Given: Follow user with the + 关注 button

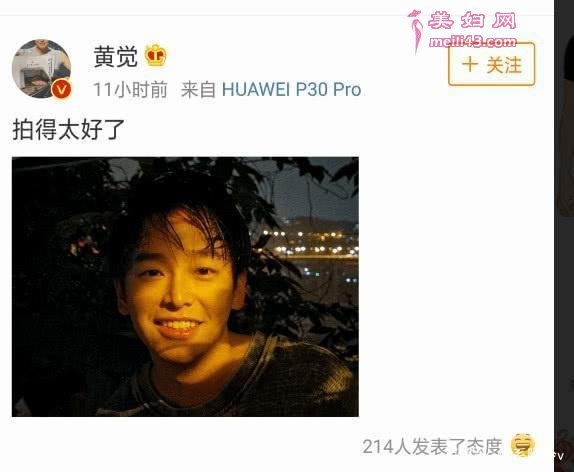Looking at the screenshot, I should click(x=491, y=64).
